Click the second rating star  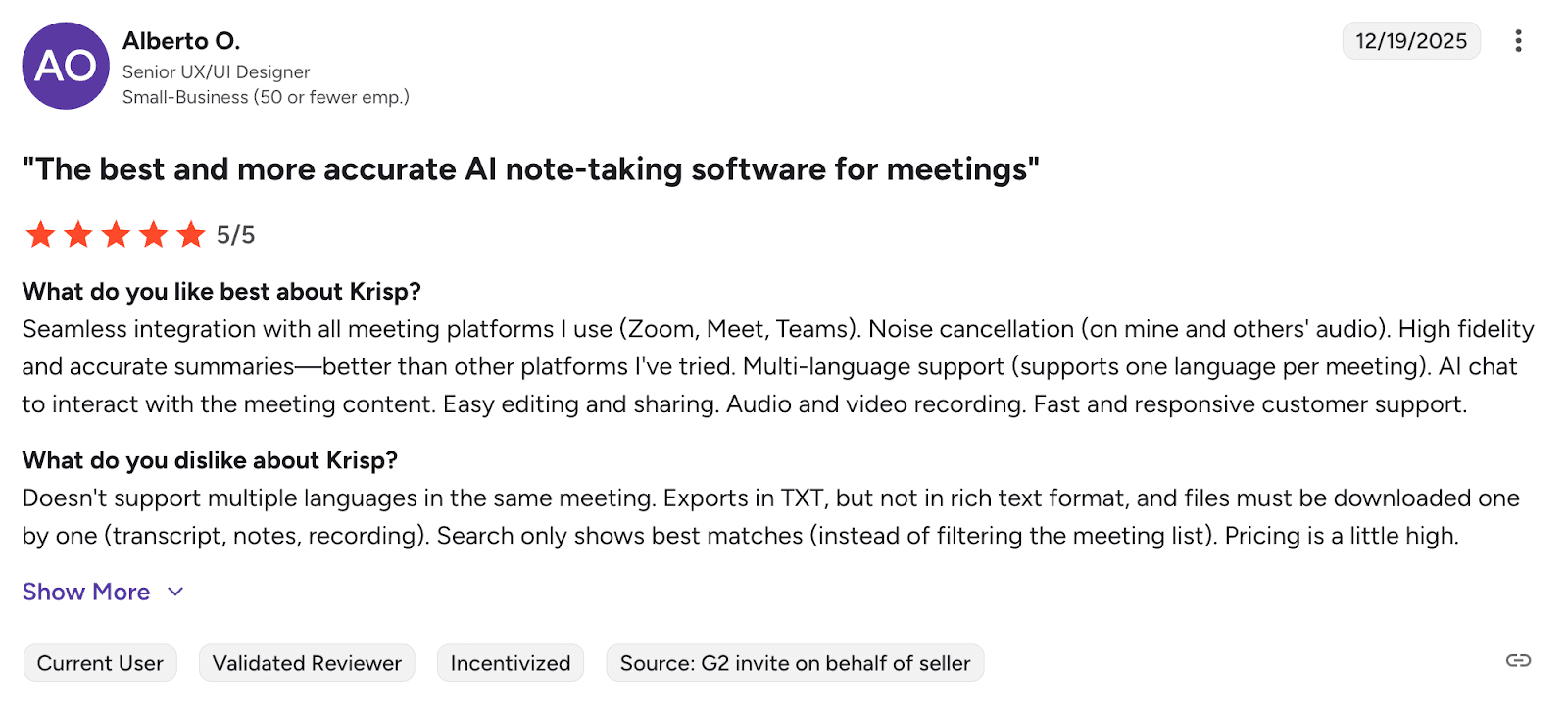coord(78,235)
